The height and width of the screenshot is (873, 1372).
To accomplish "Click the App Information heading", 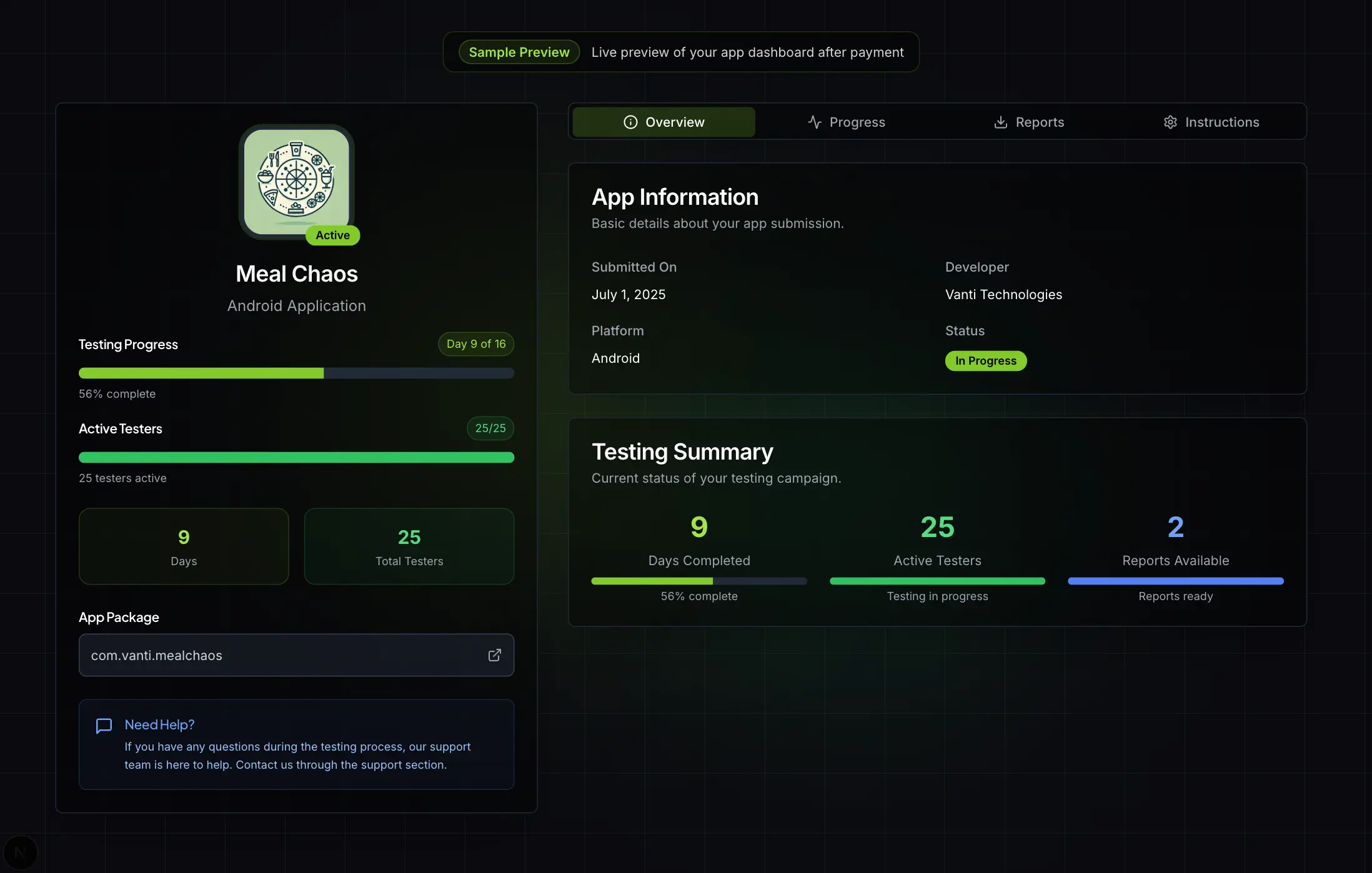I will (x=675, y=197).
